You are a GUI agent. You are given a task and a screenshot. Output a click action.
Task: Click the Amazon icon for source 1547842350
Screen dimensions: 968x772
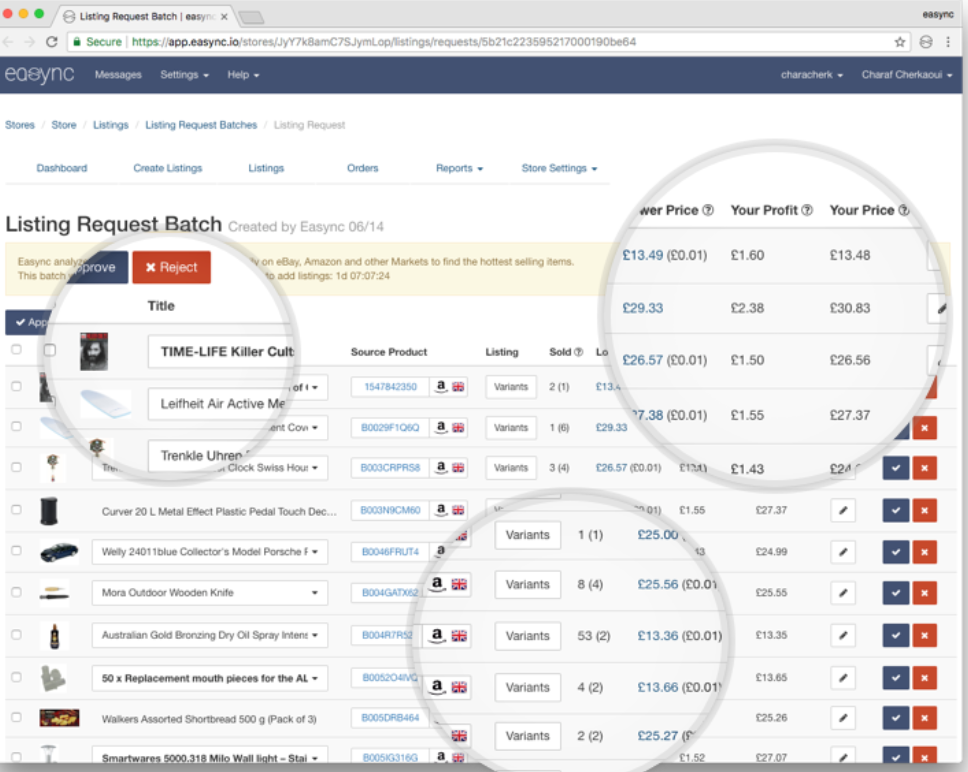[440, 387]
